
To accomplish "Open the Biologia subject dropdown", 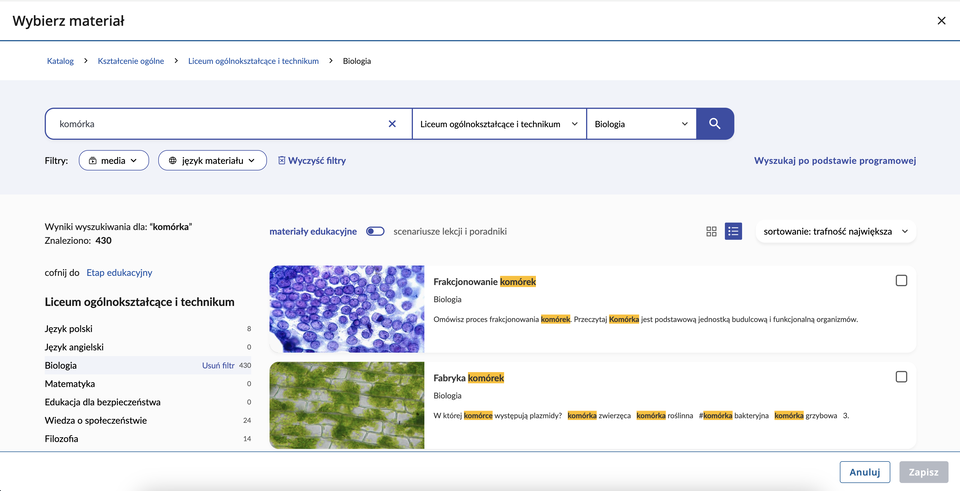I will tap(641, 124).
